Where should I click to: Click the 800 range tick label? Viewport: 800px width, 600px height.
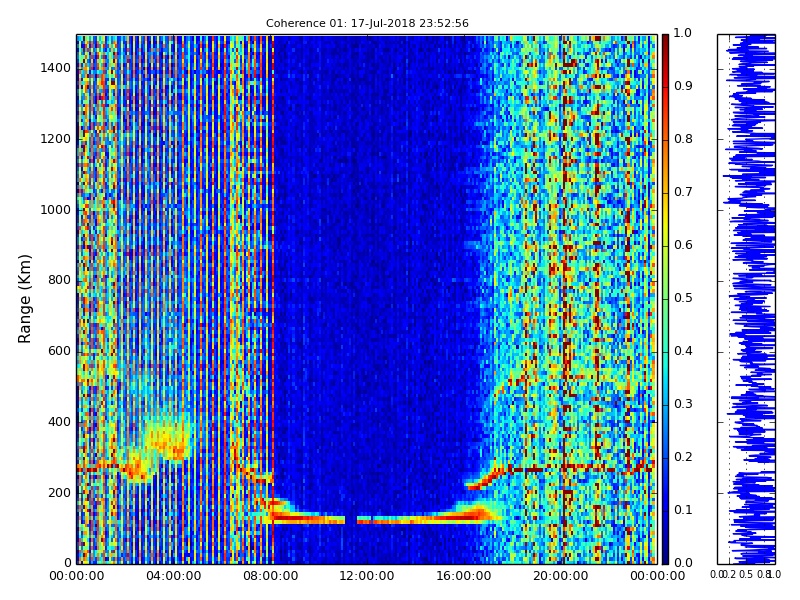60,280
